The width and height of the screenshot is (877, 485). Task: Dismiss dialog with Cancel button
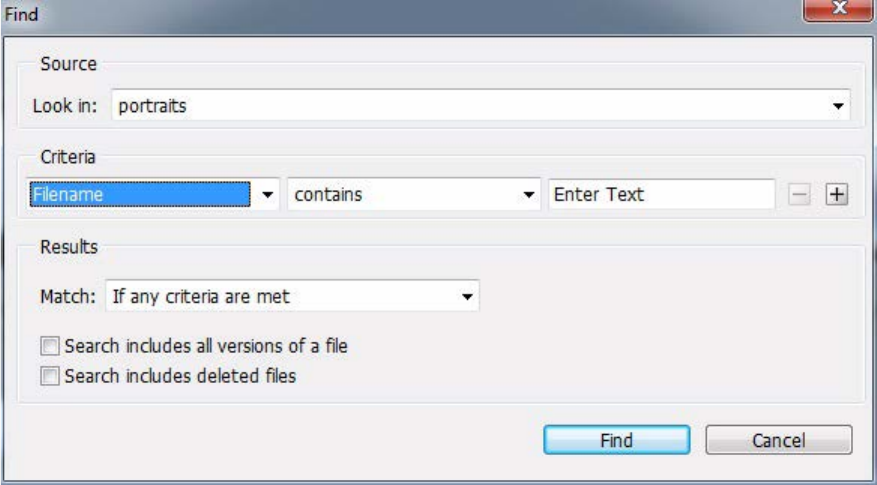pos(779,440)
